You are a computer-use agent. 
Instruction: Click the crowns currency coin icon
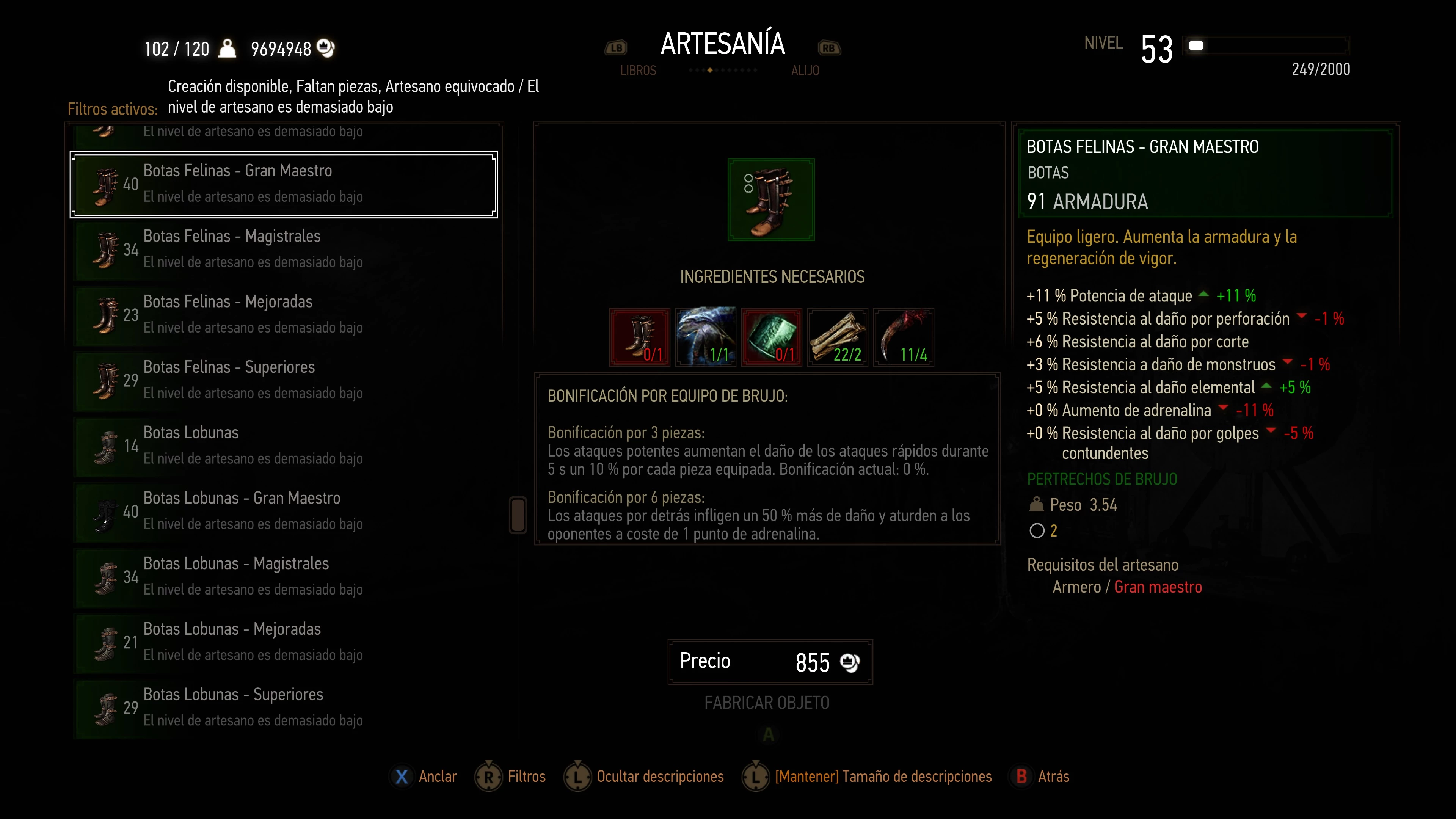(326, 48)
